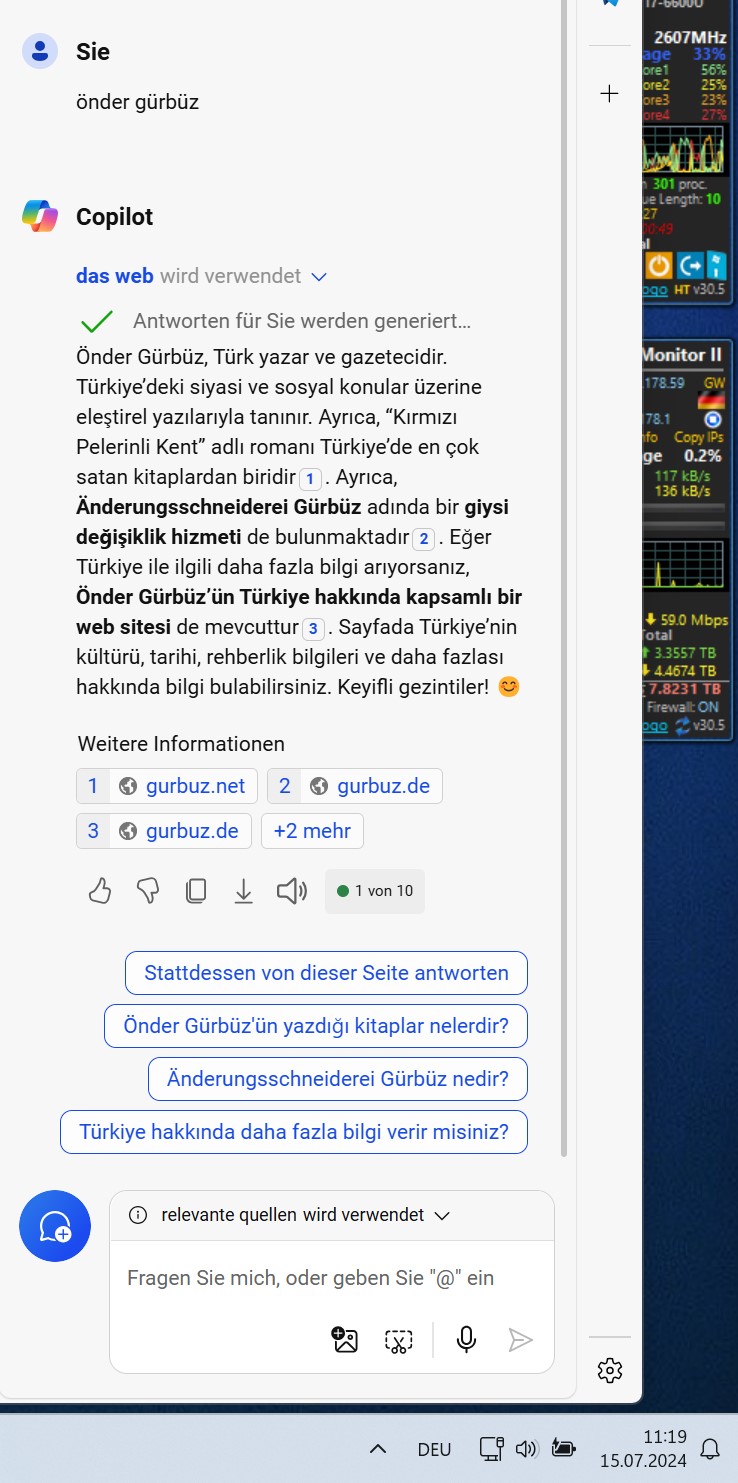Click the CPU usage graph in gadget

685,148
